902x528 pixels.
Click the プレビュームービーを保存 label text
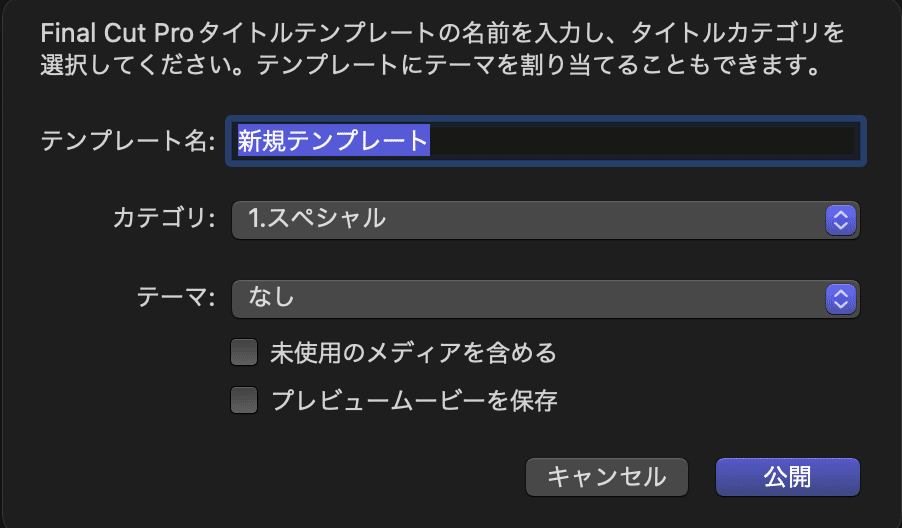click(x=413, y=402)
